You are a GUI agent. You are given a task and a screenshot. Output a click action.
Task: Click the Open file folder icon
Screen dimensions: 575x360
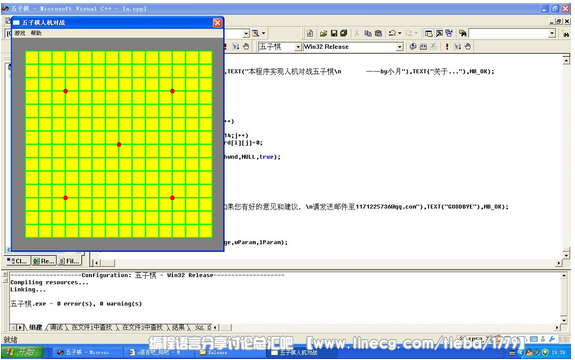(x=323, y=33)
